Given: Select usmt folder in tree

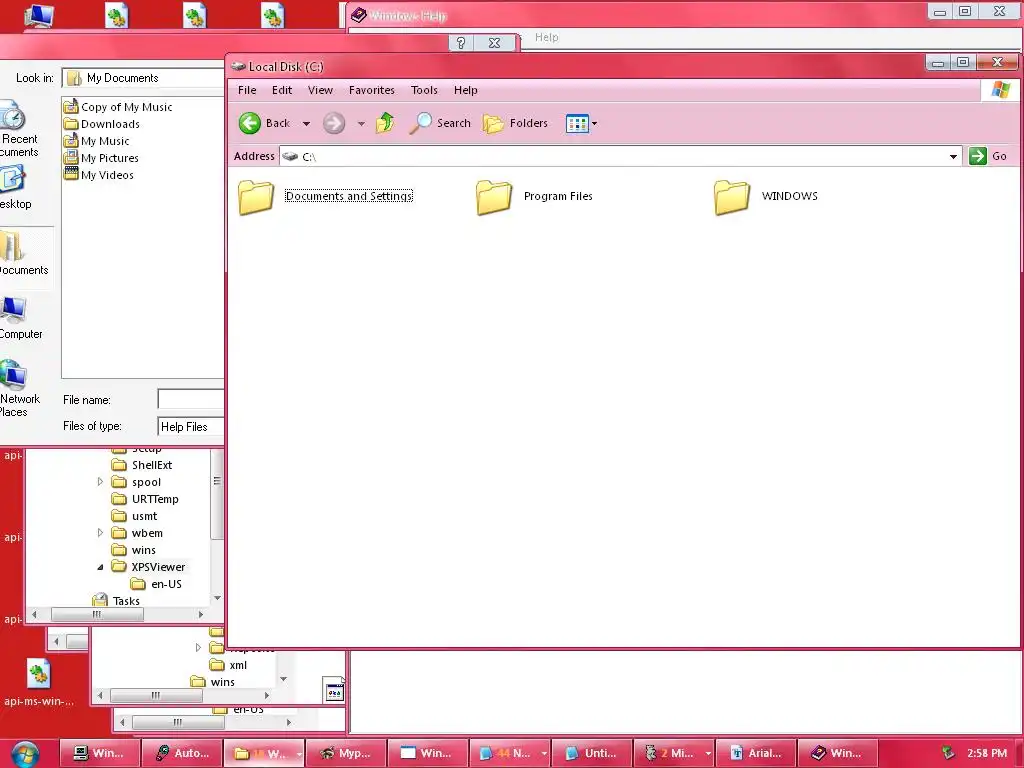Looking at the screenshot, I should point(135,516).
